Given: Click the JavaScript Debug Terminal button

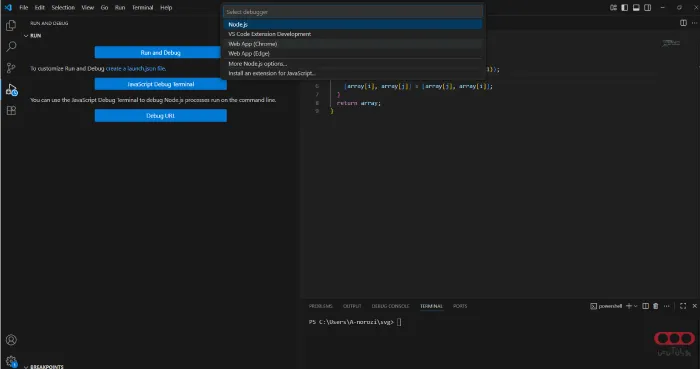Looking at the screenshot, I should click(x=160, y=84).
